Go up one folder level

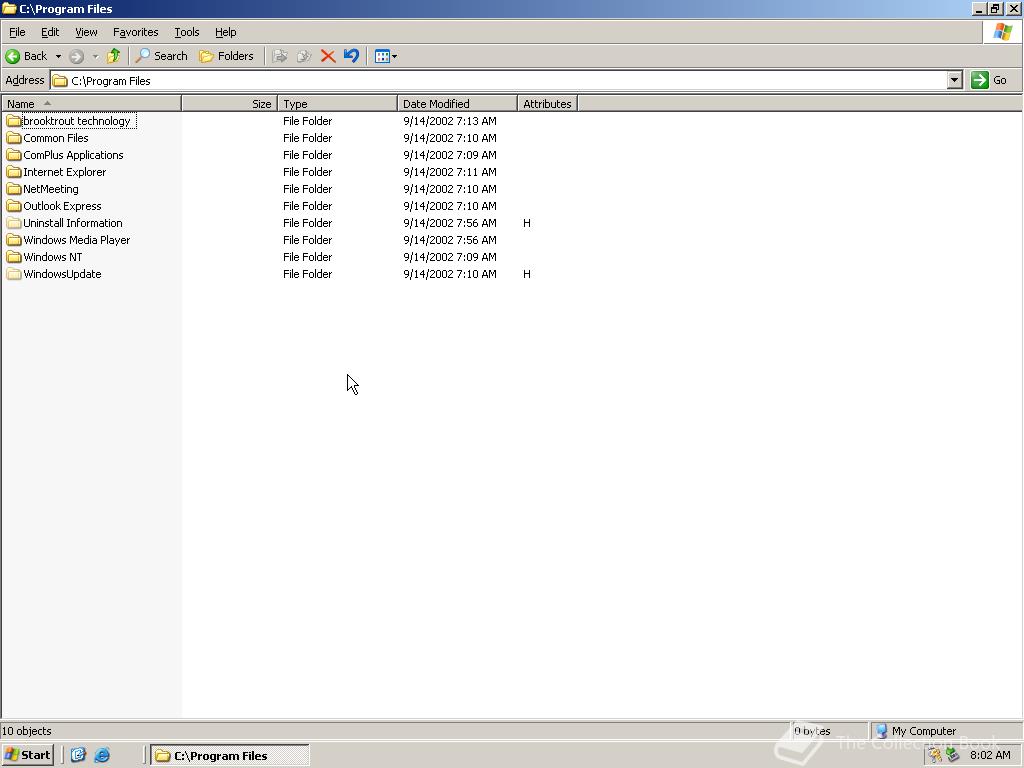114,56
